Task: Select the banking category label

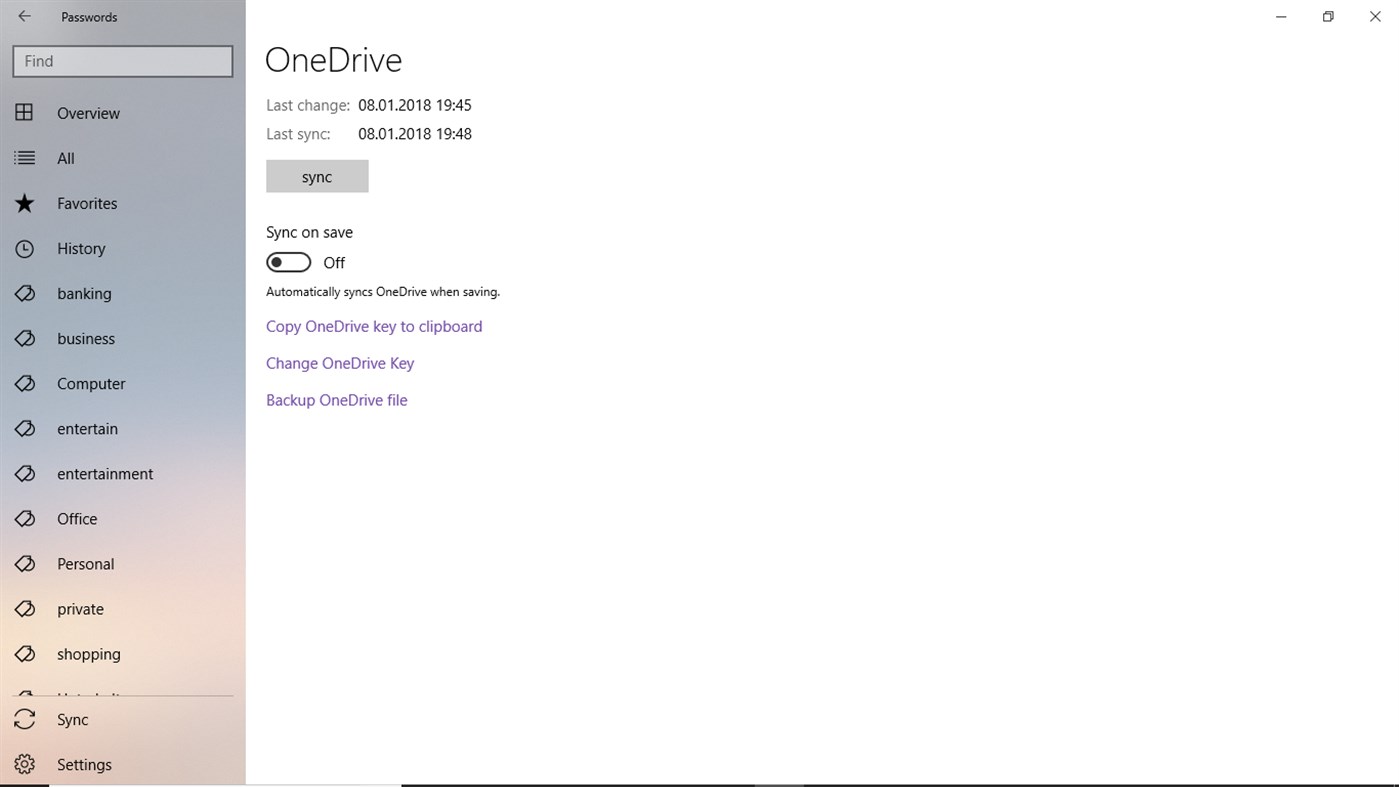Action: [x=84, y=293]
